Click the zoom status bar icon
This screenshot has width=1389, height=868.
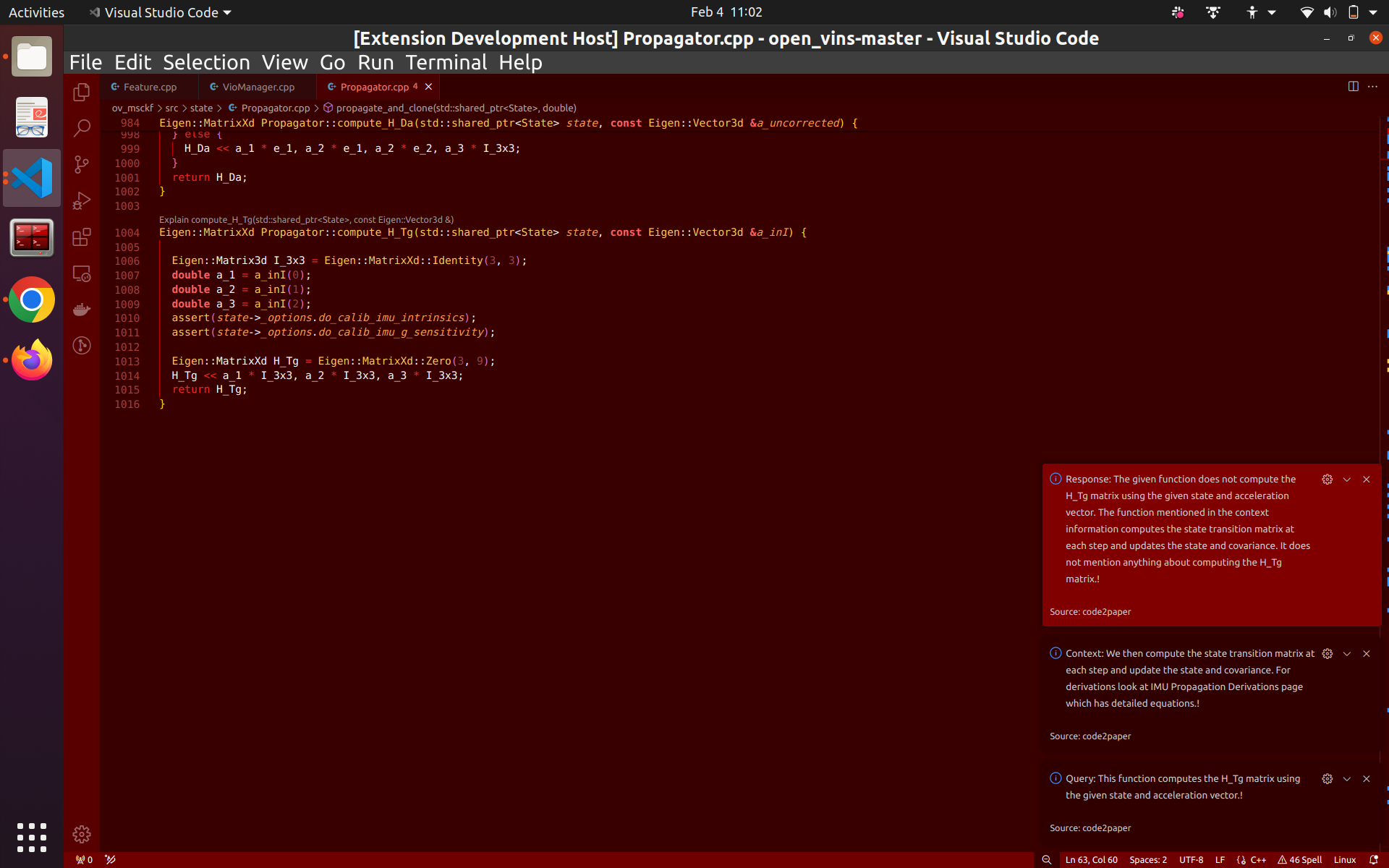[x=1046, y=859]
